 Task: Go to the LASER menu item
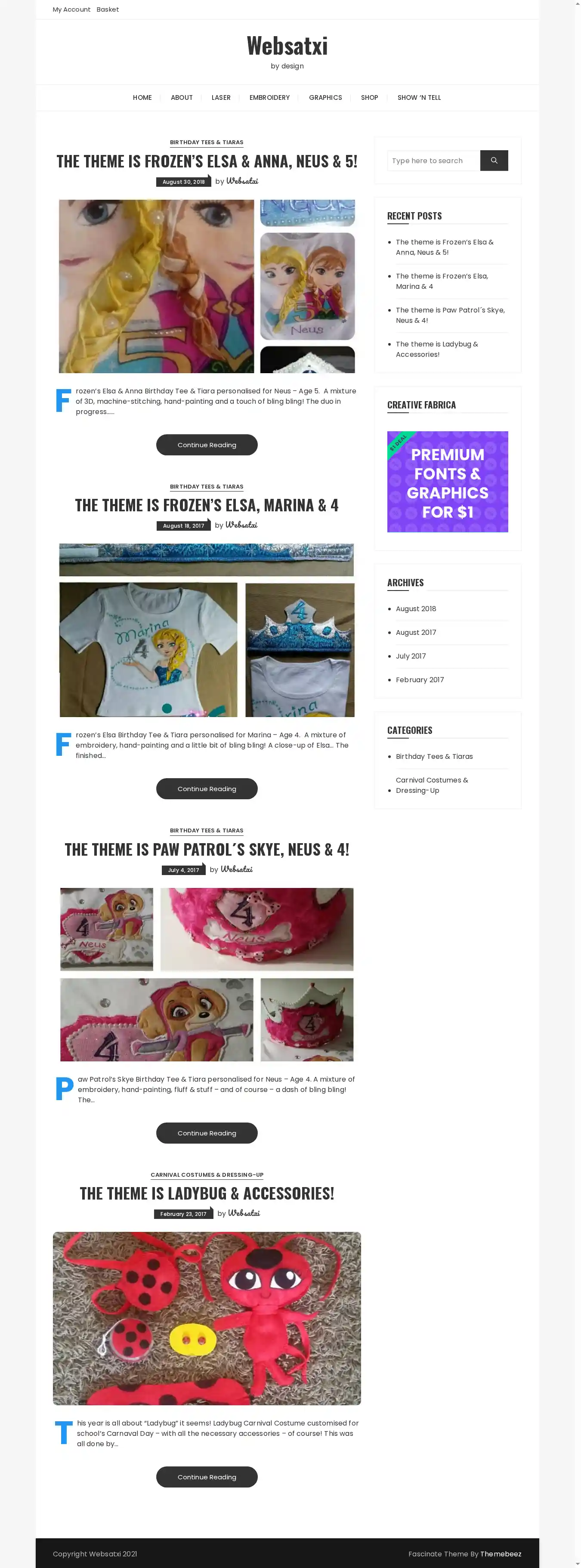pyautogui.click(x=221, y=97)
